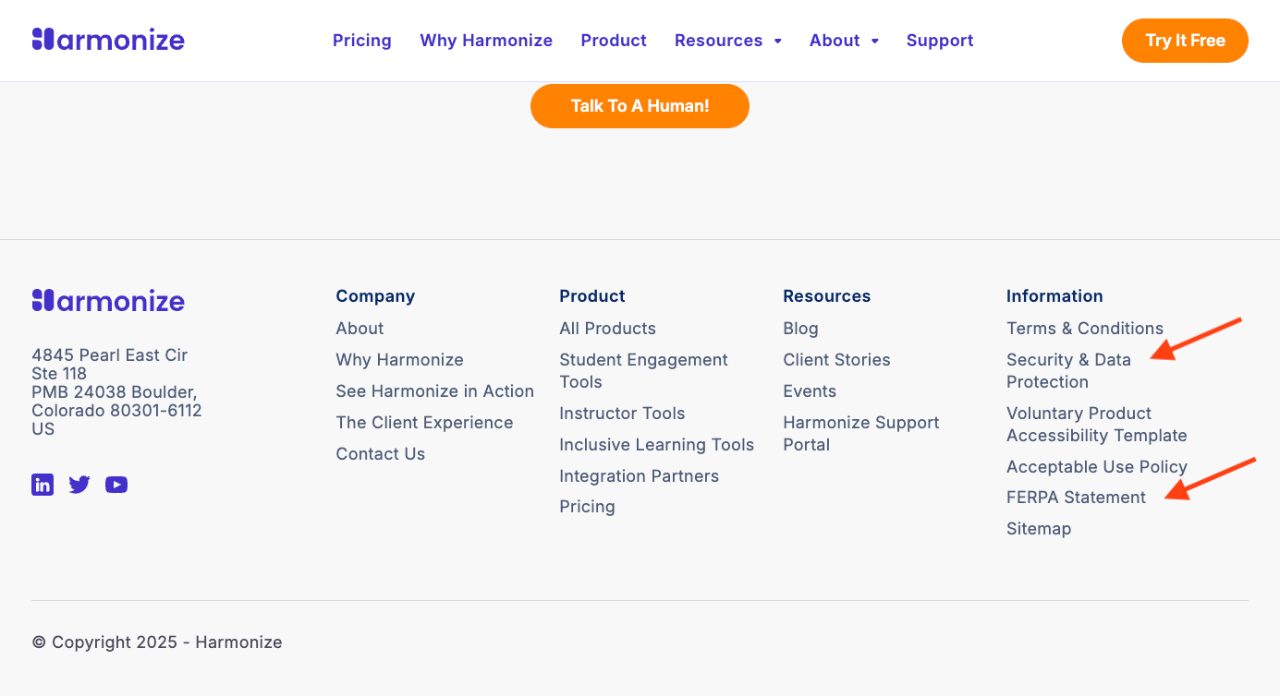The image size is (1280, 696).
Task: Select Pricing in the top navigation
Action: point(362,40)
